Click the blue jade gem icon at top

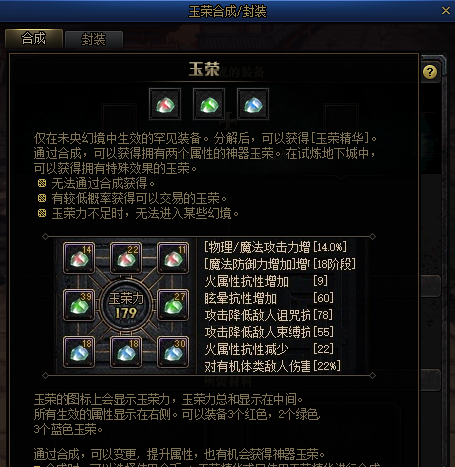click(x=253, y=104)
